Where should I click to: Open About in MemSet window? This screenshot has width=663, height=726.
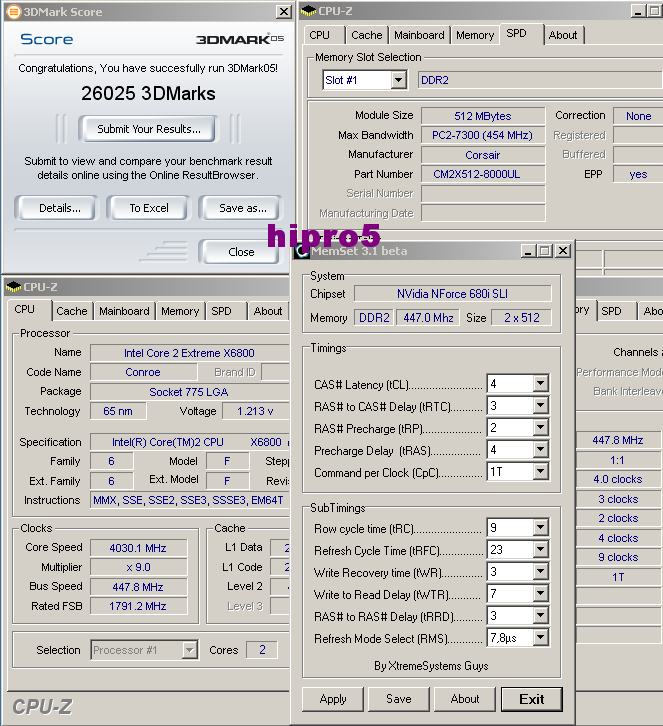(465, 699)
